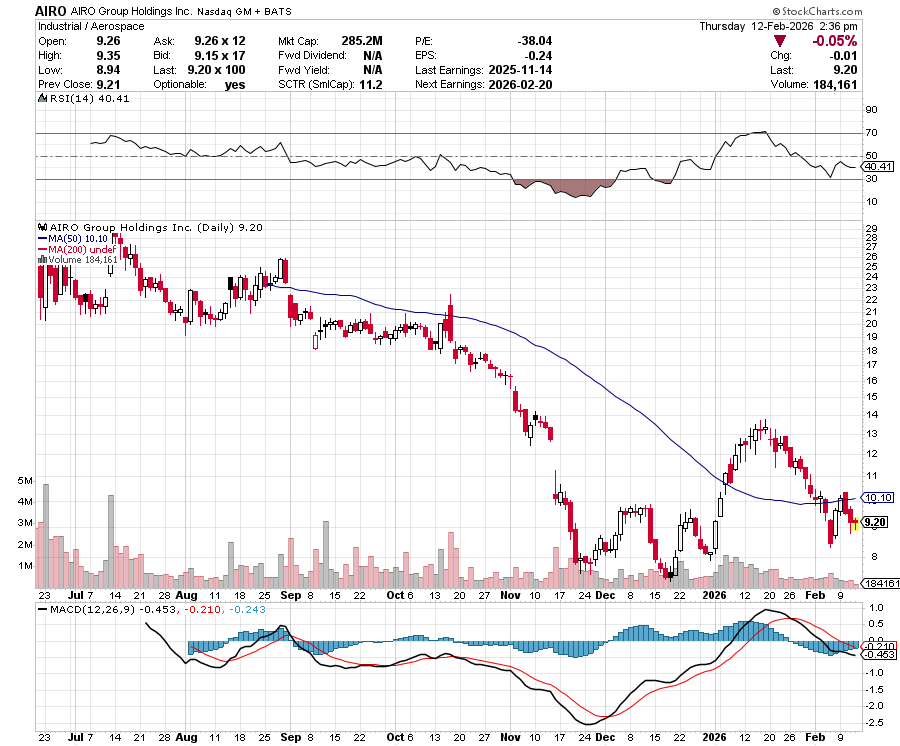The height and width of the screenshot is (746, 900).
Task: Click the P/E value -38.04
Action: pos(534,41)
